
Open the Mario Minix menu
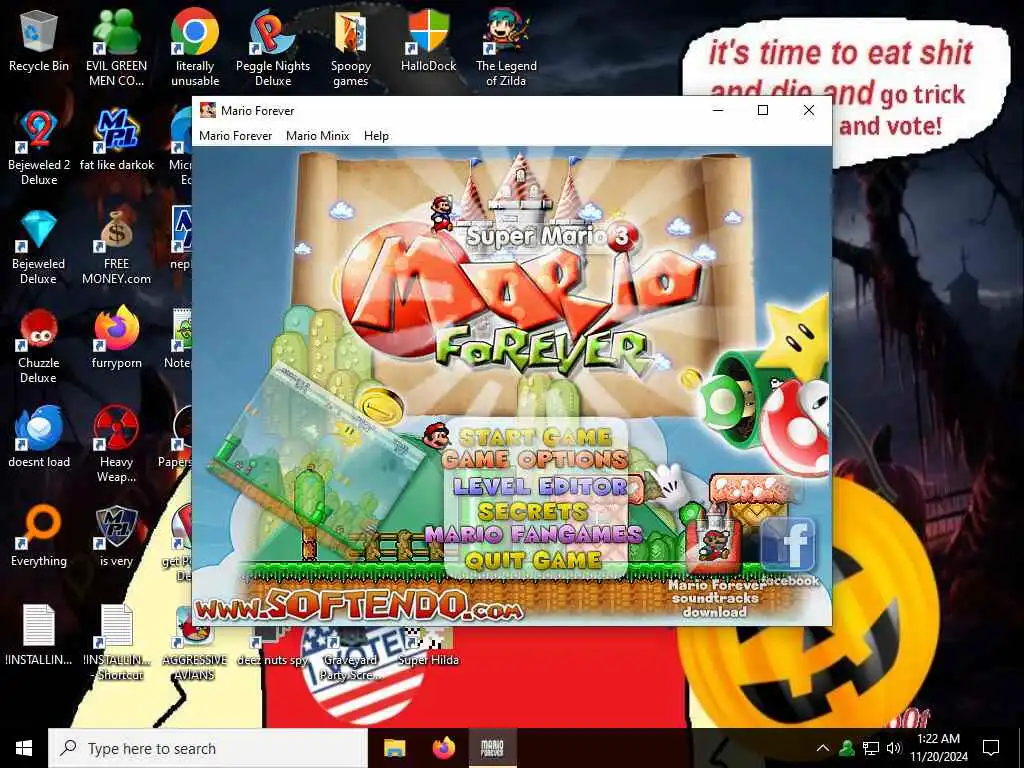coord(317,136)
